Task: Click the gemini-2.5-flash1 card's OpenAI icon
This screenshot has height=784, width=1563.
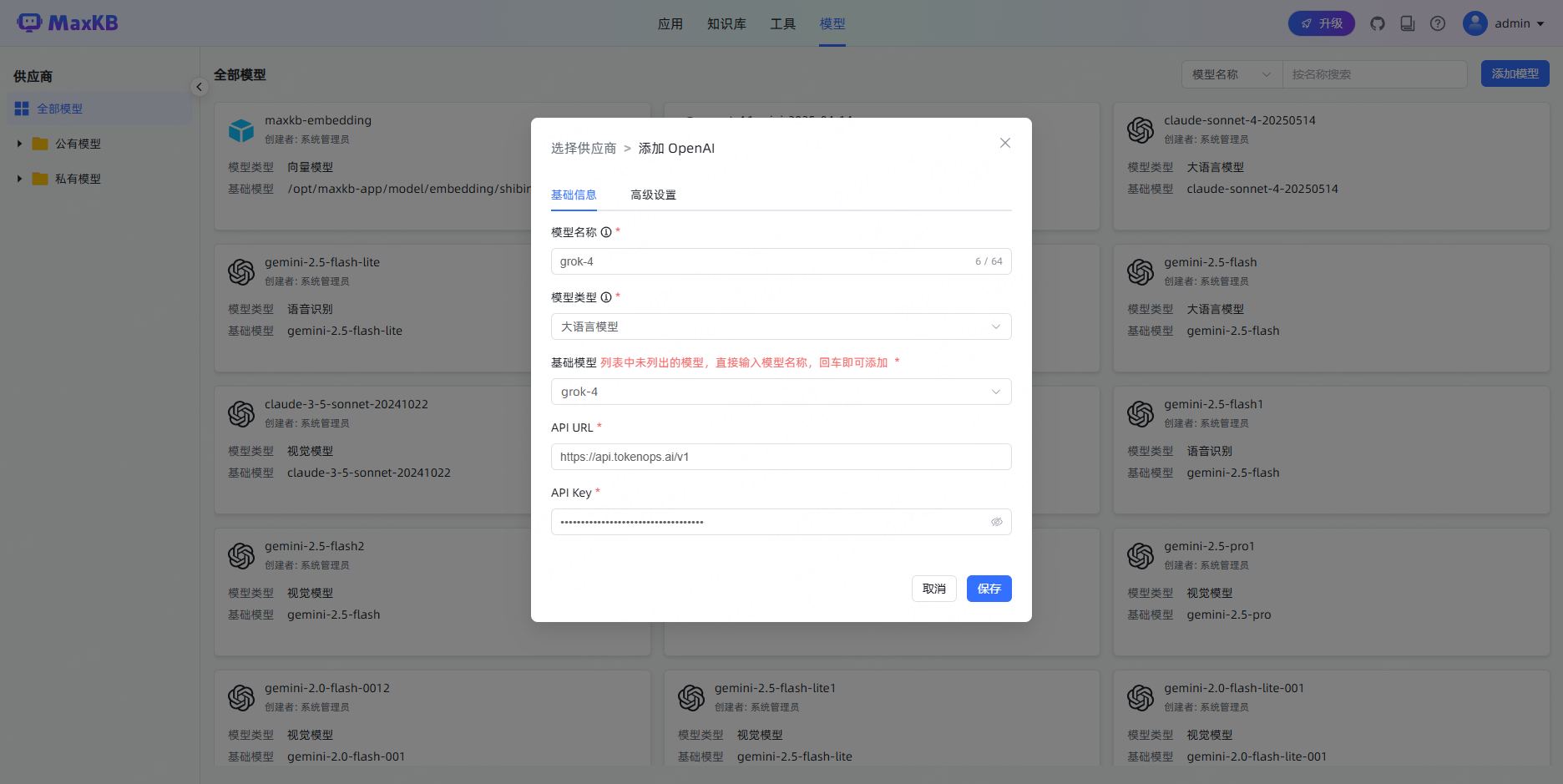Action: (x=1141, y=414)
